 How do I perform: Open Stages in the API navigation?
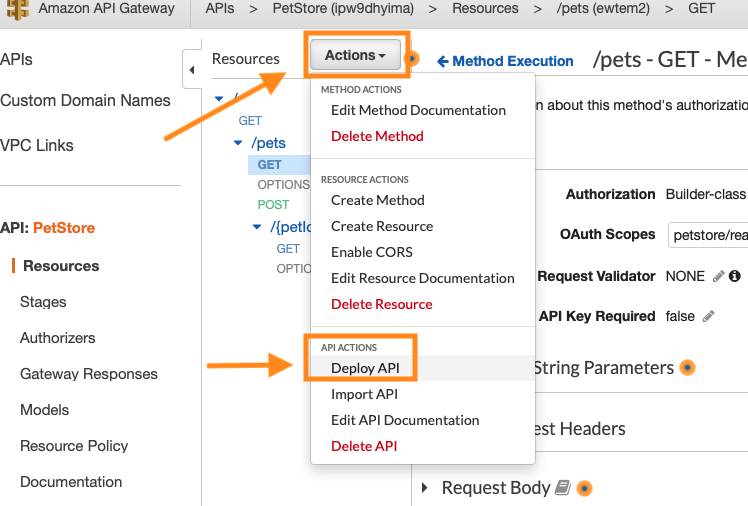[43, 302]
